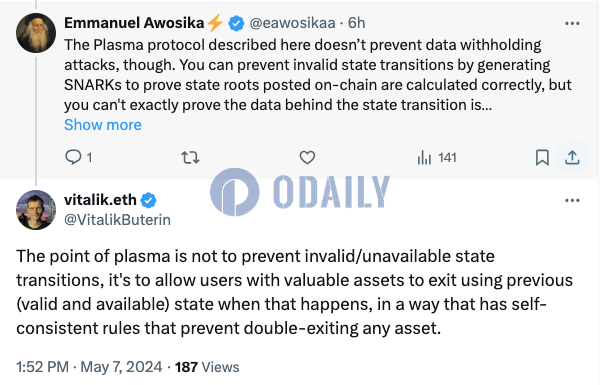The height and width of the screenshot is (385, 600).
Task: Click vitalik.eth's verified checkmark badge
Action: pyautogui.click(x=148, y=200)
